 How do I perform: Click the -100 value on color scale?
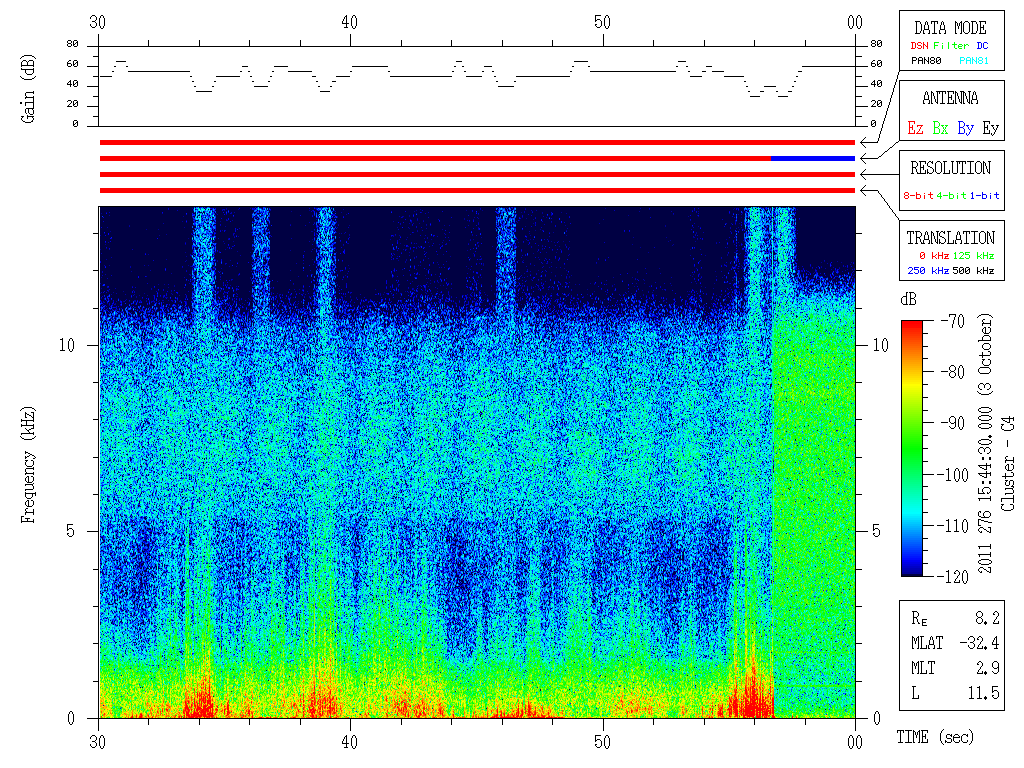click(x=955, y=475)
